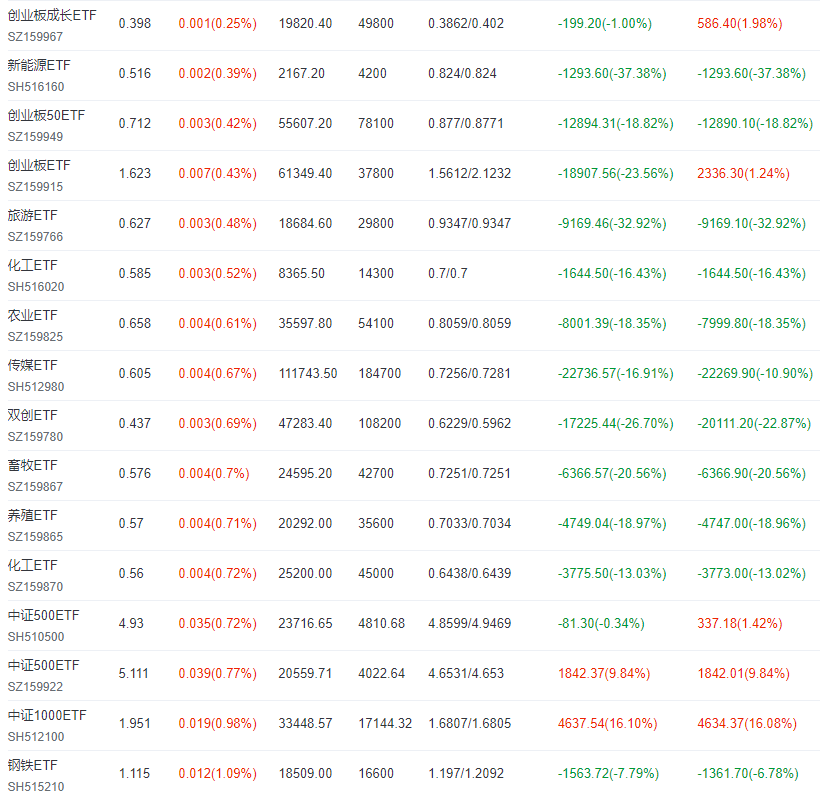Select the code SH516160
This screenshot has width=820, height=799.
36,87
